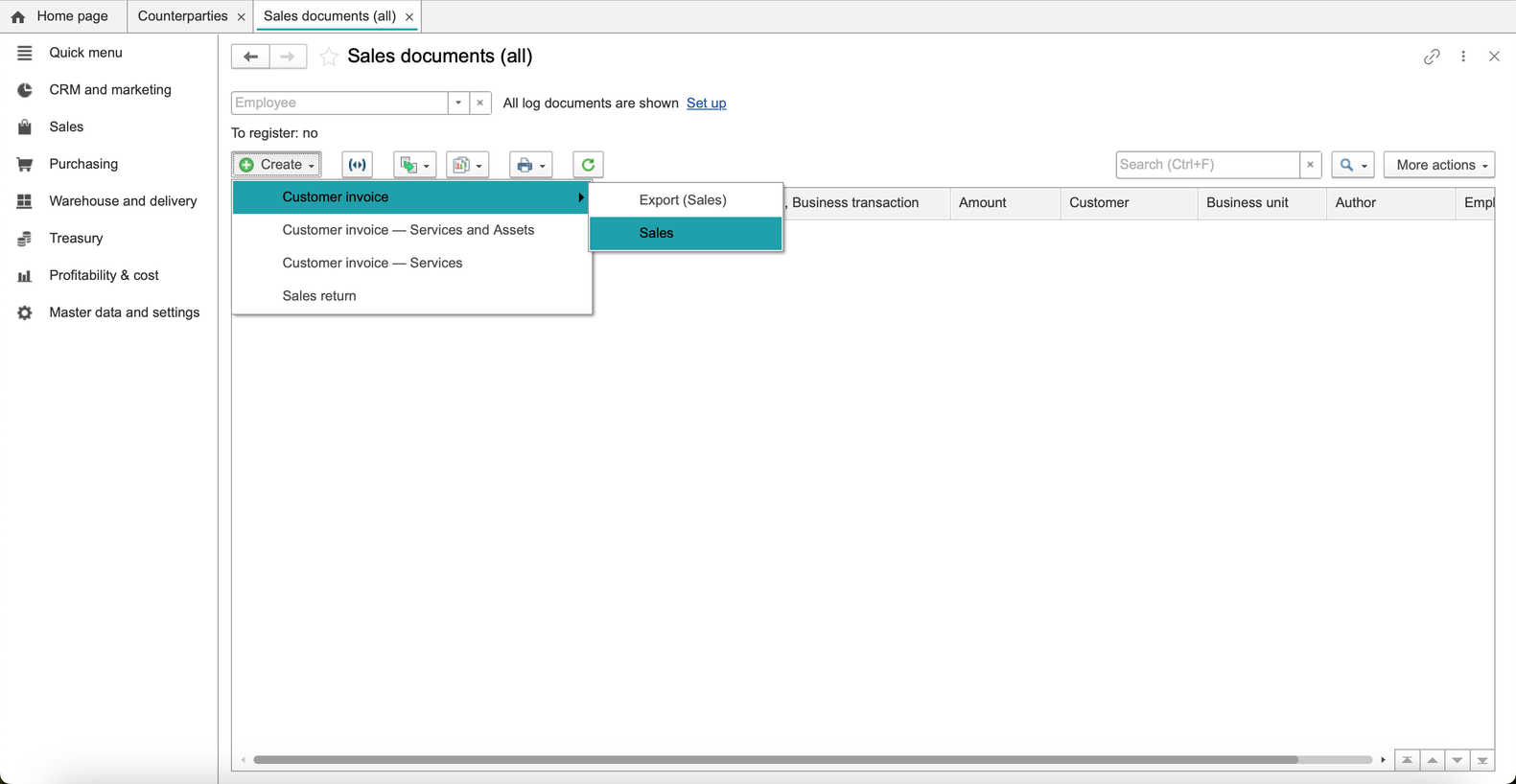Choose Export (Sales) in submenu
1516x784 pixels.
[686, 200]
